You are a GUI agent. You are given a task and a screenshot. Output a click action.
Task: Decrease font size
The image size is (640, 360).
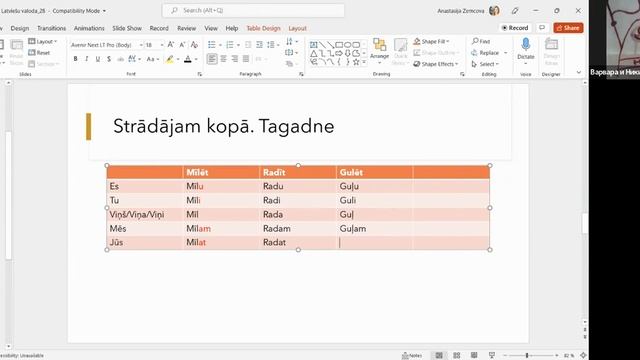point(182,44)
